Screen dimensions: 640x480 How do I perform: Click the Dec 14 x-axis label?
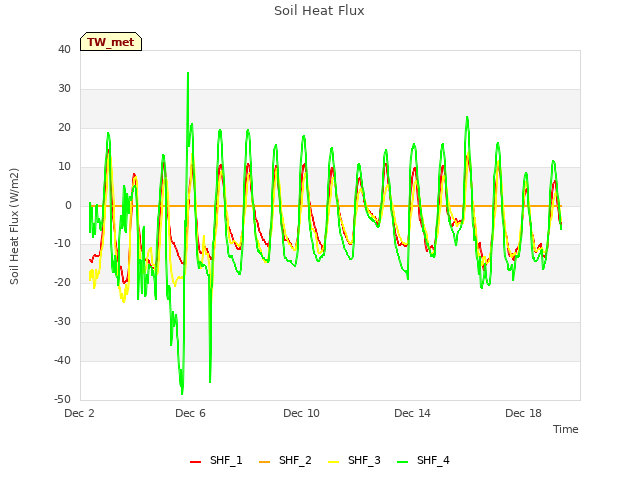click(x=412, y=413)
